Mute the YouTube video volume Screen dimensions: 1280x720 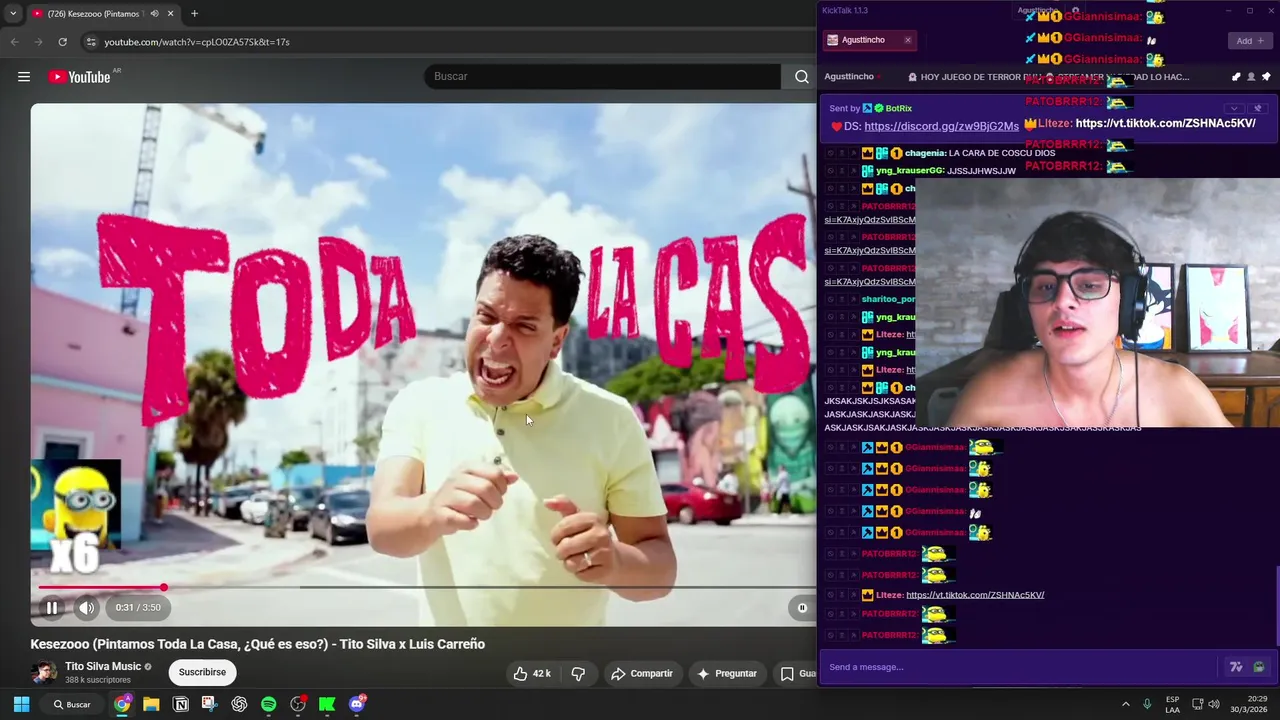tap(87, 607)
